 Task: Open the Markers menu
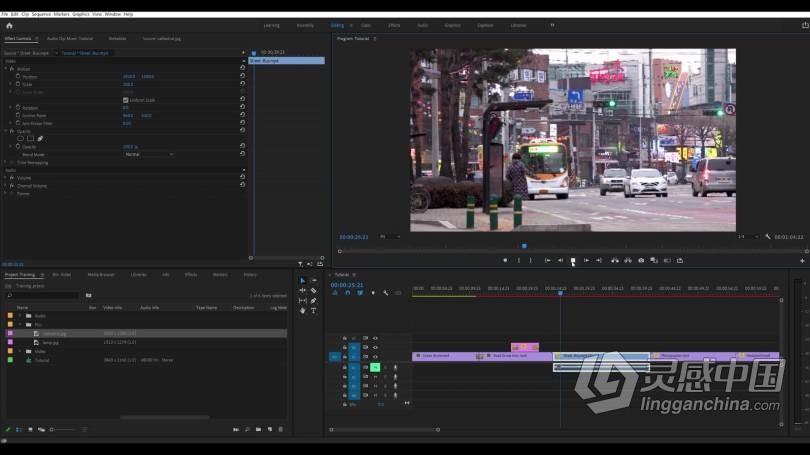tap(61, 14)
